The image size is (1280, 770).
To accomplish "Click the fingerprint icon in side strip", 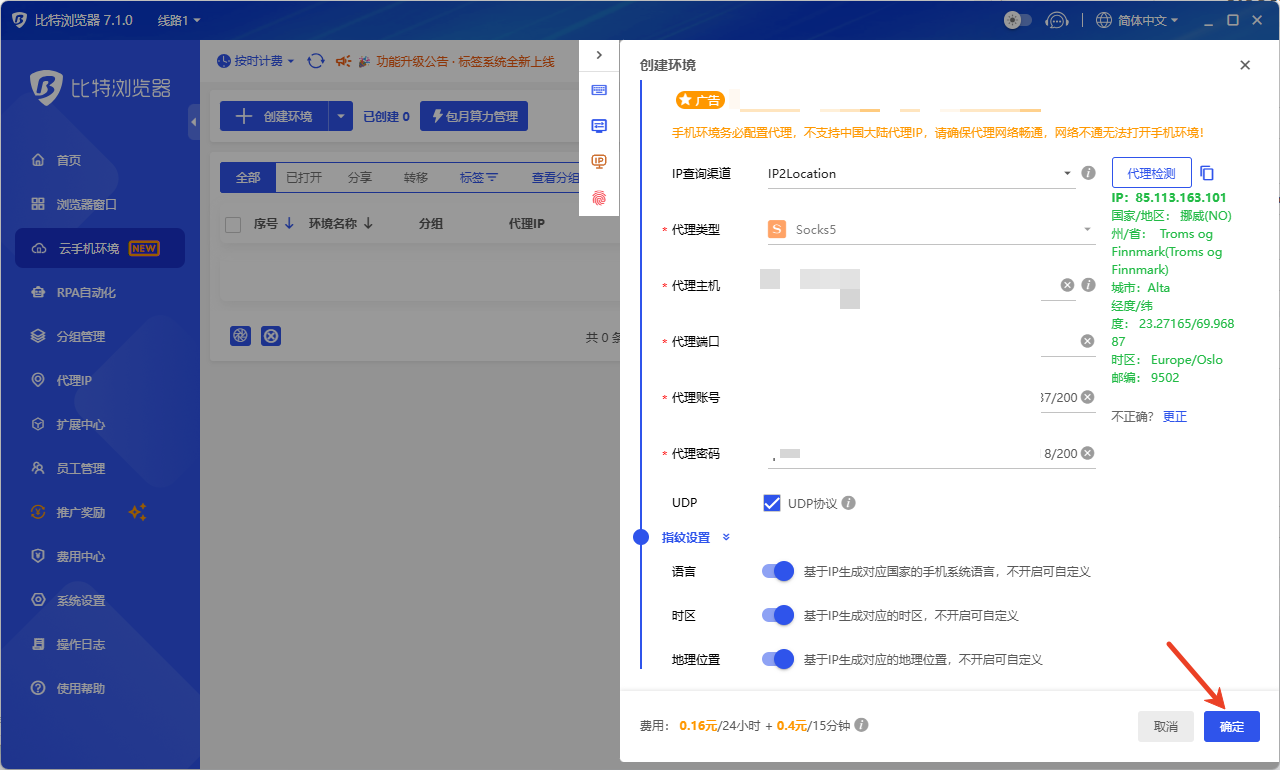I will click(599, 198).
